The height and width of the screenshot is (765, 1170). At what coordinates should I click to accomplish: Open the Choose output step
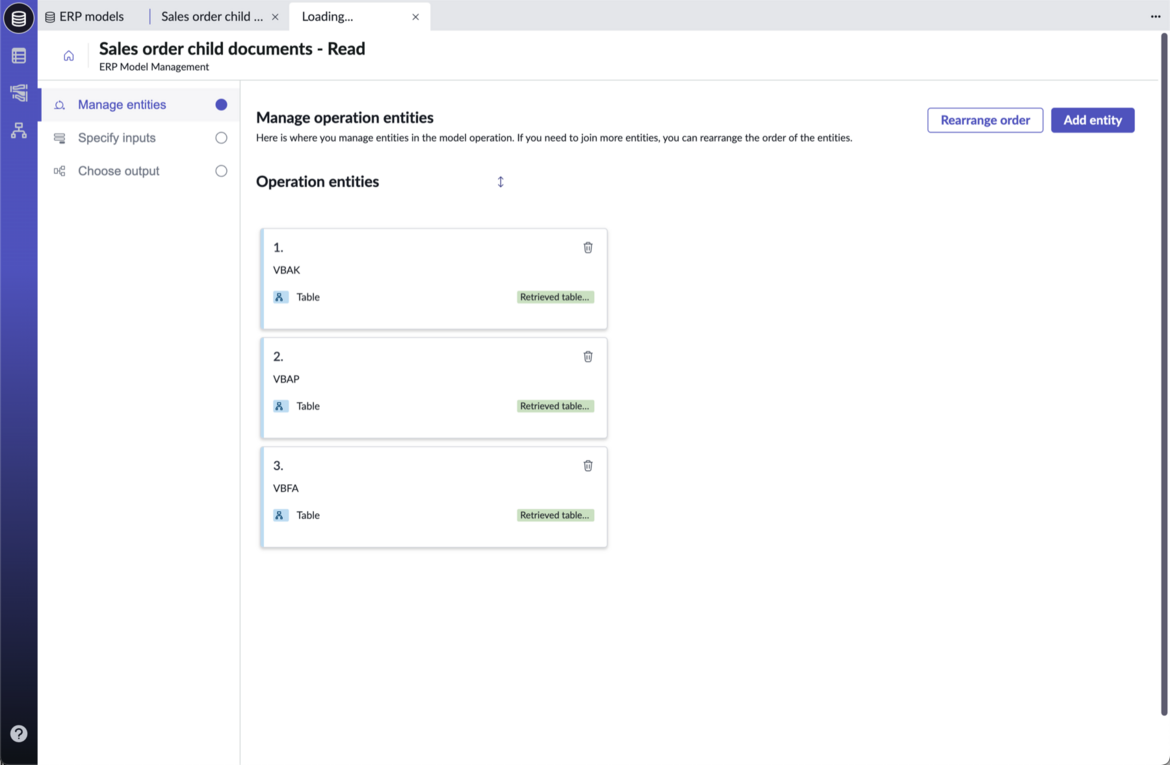coord(140,171)
